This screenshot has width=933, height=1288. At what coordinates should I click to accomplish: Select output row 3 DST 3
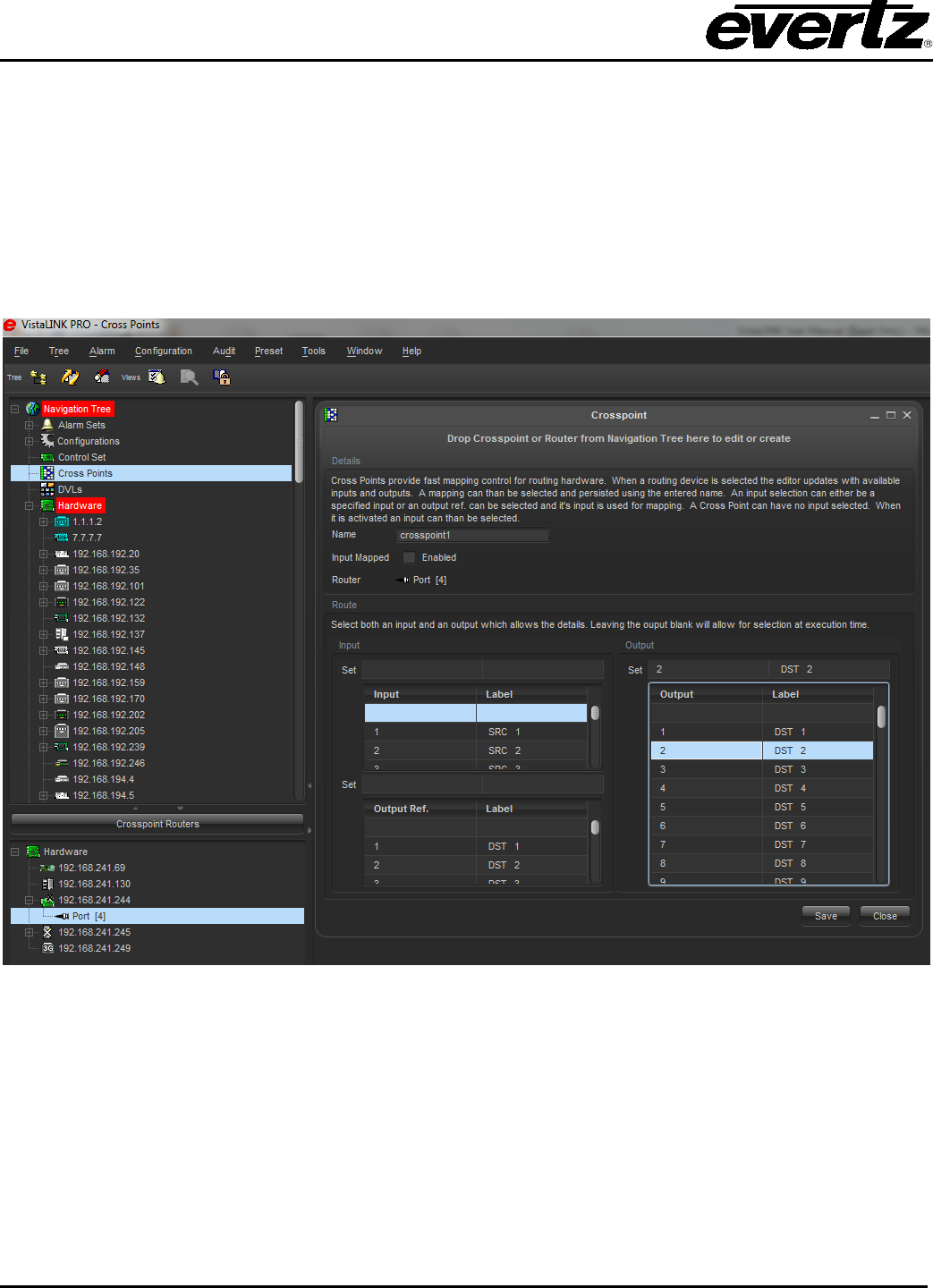tap(762, 769)
